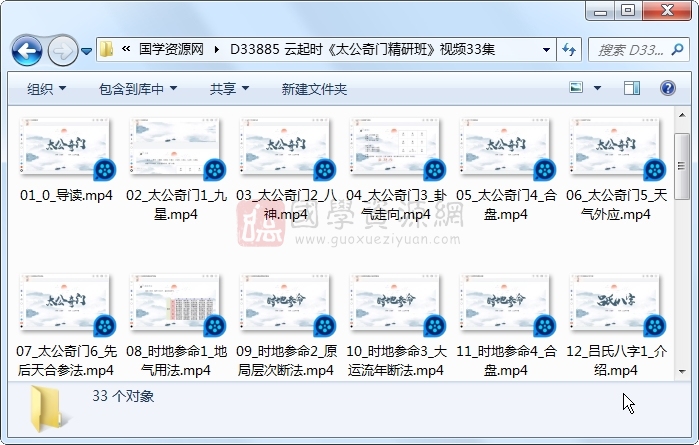
Task: Click file name 06_太公奇门5_天气外应.mp4
Action: pyautogui.click(x=616, y=205)
